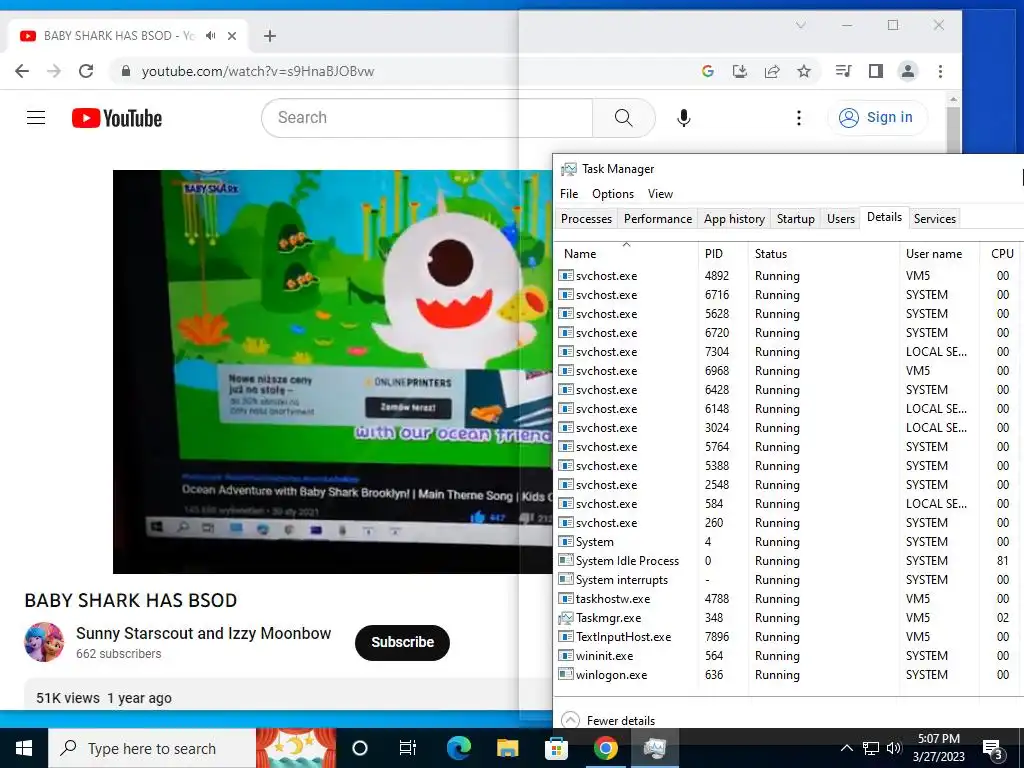Select the TextInputHost.exe row
Screen dimensions: 1024x768
(790, 636)
